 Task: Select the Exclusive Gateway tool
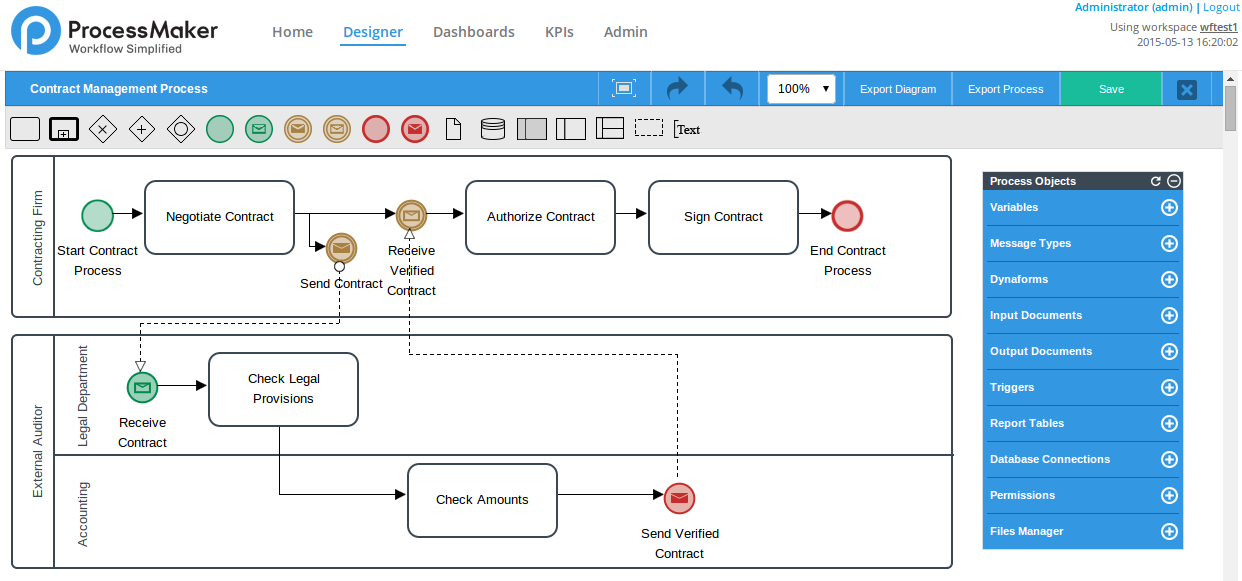pos(103,128)
